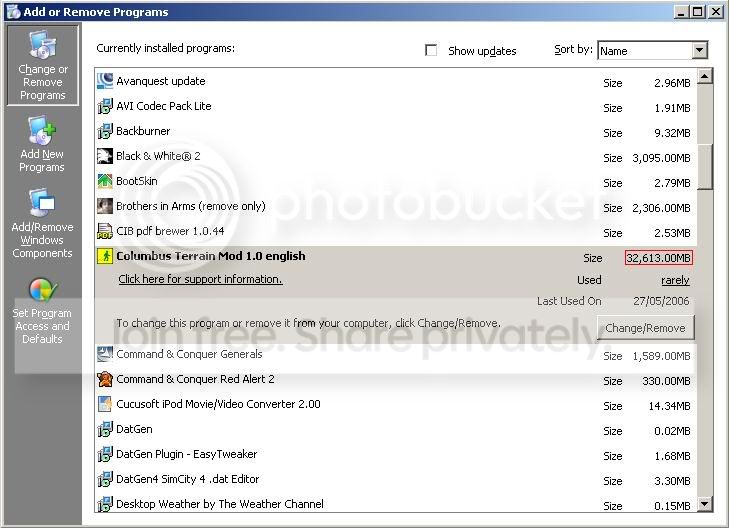Click the Backburner program icon
This screenshot has height=528, width=729.
click(105, 131)
